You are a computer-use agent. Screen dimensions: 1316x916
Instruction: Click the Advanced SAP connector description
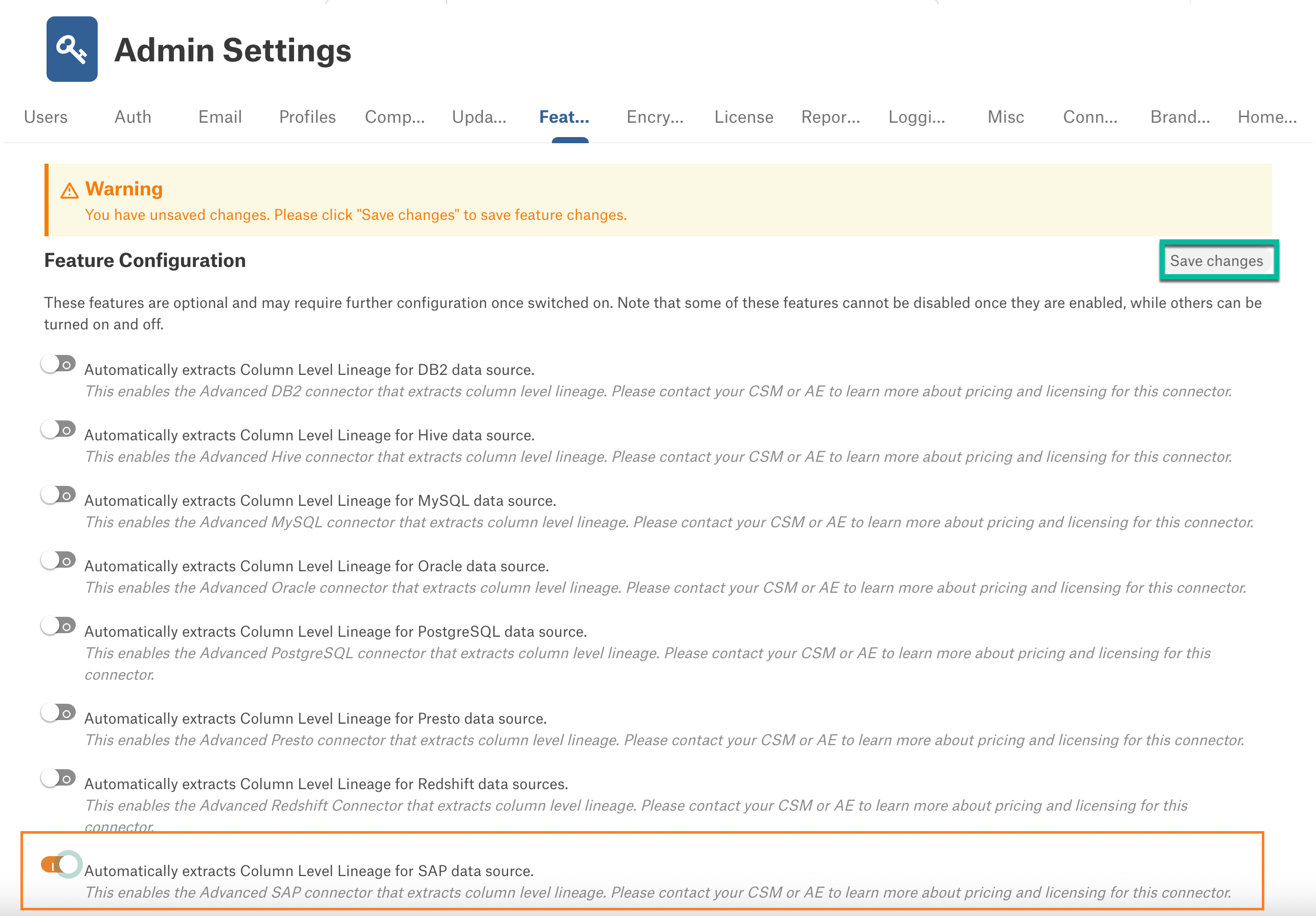click(658, 892)
